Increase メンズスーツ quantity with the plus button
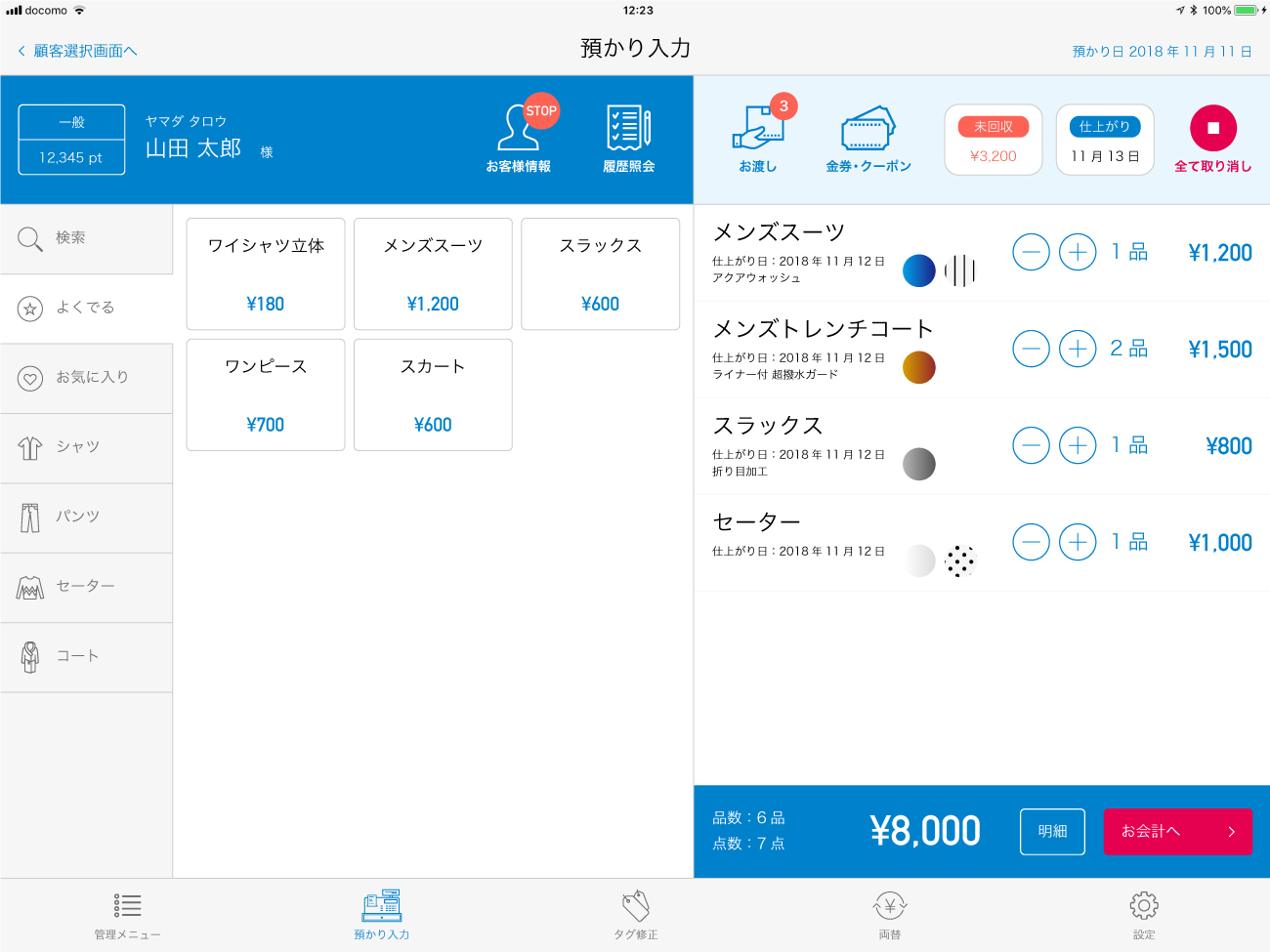This screenshot has height=952, width=1270. tap(1078, 252)
